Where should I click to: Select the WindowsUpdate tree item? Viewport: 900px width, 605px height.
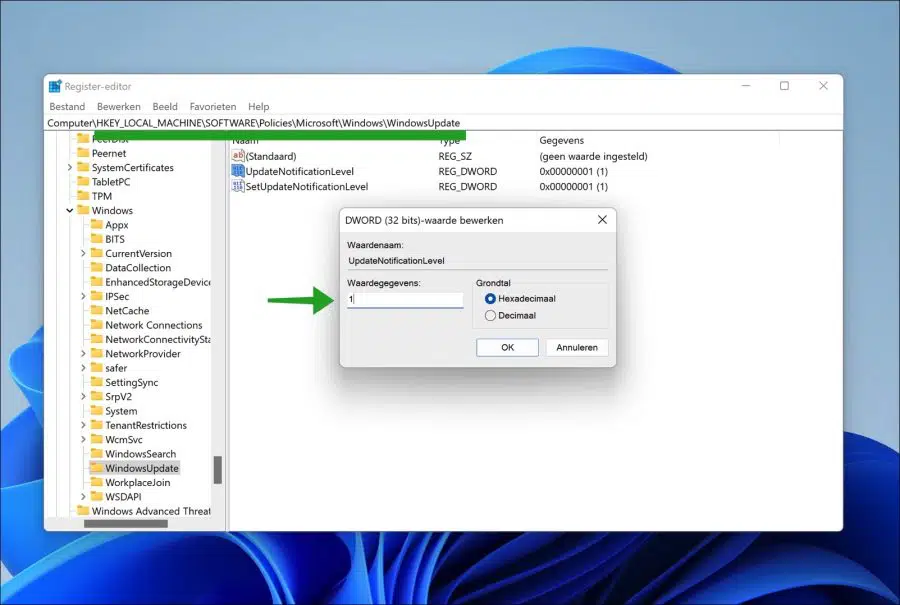click(x=142, y=468)
